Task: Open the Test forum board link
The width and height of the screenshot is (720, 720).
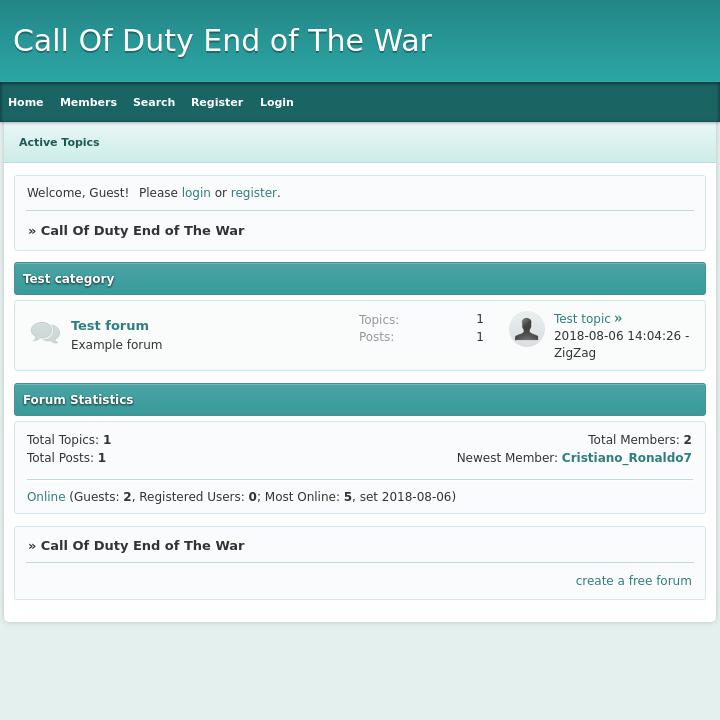Action: [x=110, y=325]
